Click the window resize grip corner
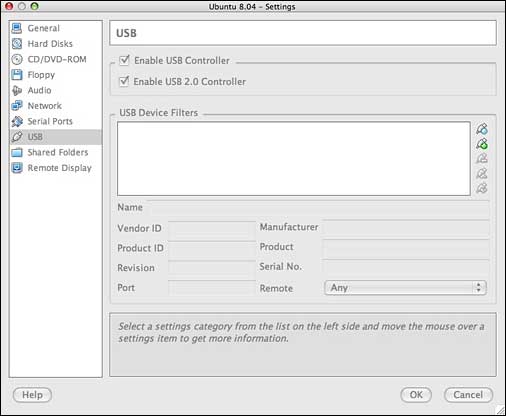This screenshot has height=416, width=506. point(501,411)
